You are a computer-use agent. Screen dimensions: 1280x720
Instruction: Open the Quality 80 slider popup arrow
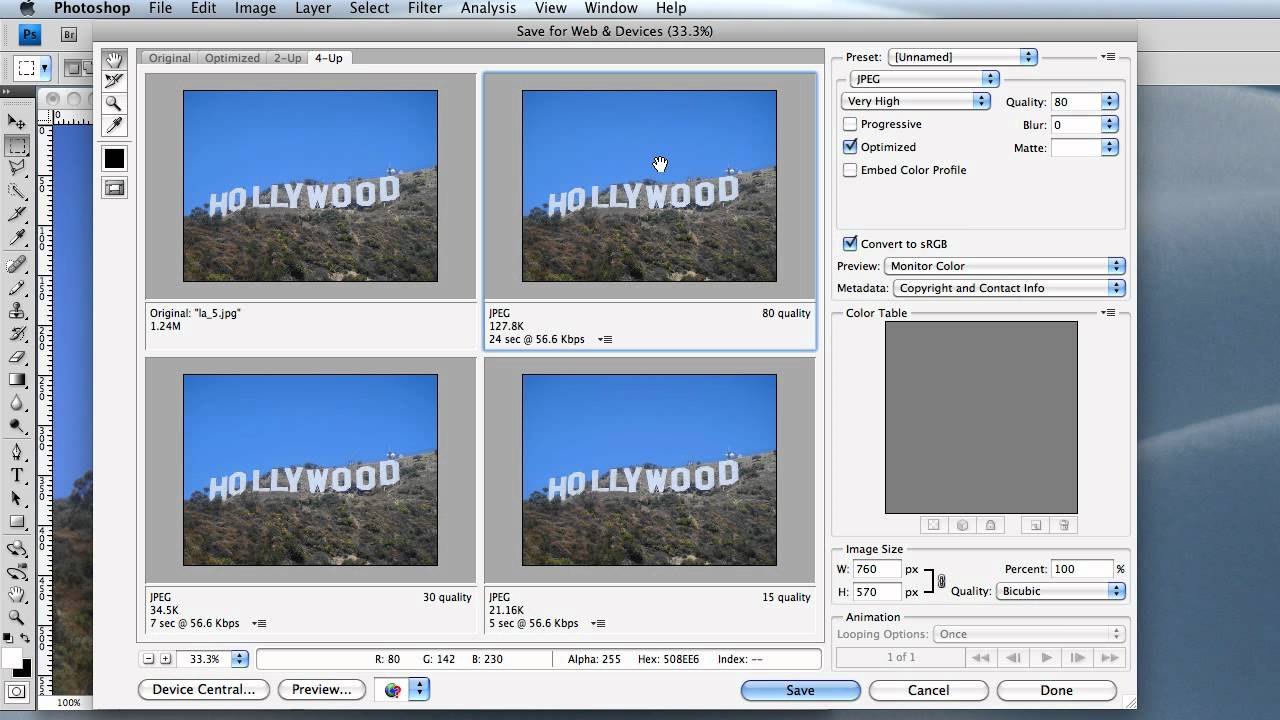[x=1109, y=102]
